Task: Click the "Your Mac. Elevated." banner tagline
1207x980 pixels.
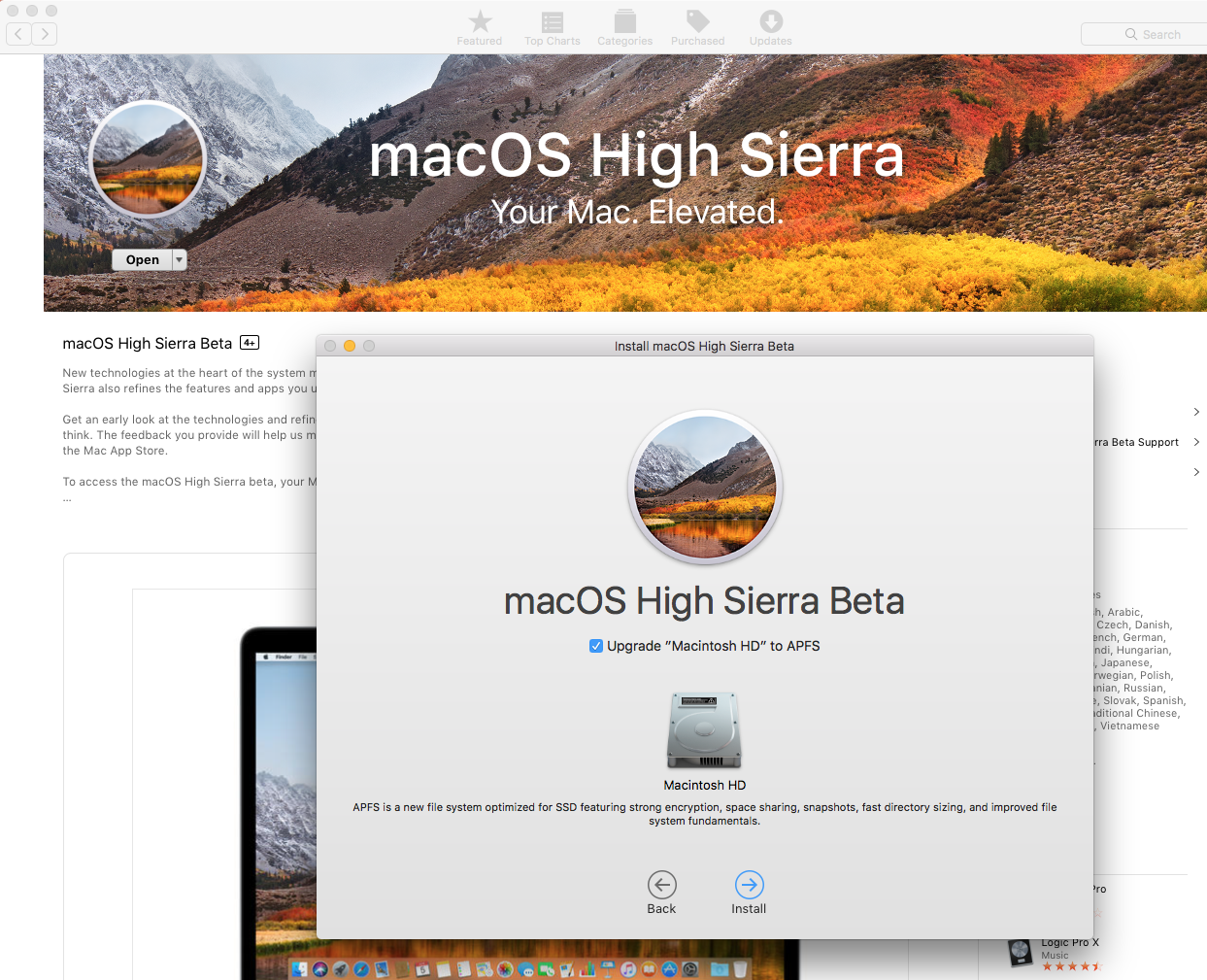Action: tap(637, 212)
